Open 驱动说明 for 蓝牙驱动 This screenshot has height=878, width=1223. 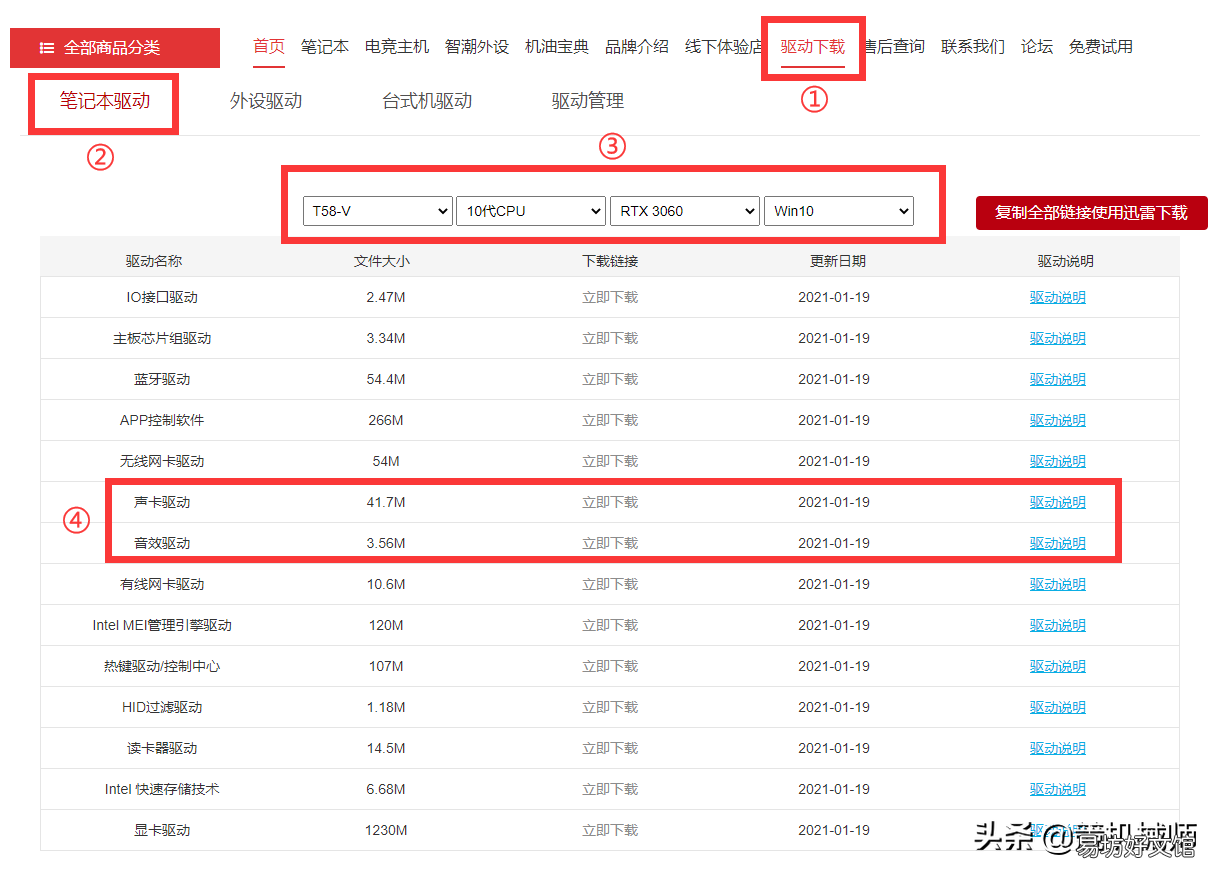pos(1058,379)
